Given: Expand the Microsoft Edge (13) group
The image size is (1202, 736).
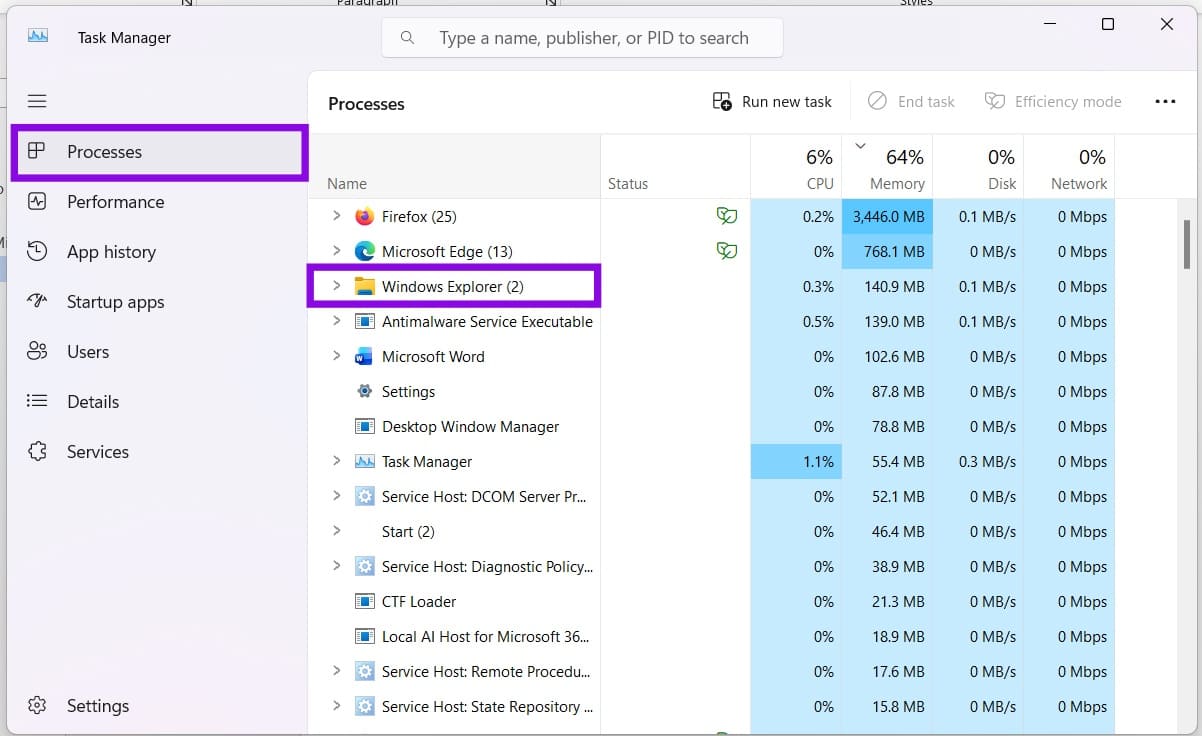Looking at the screenshot, I should (336, 251).
